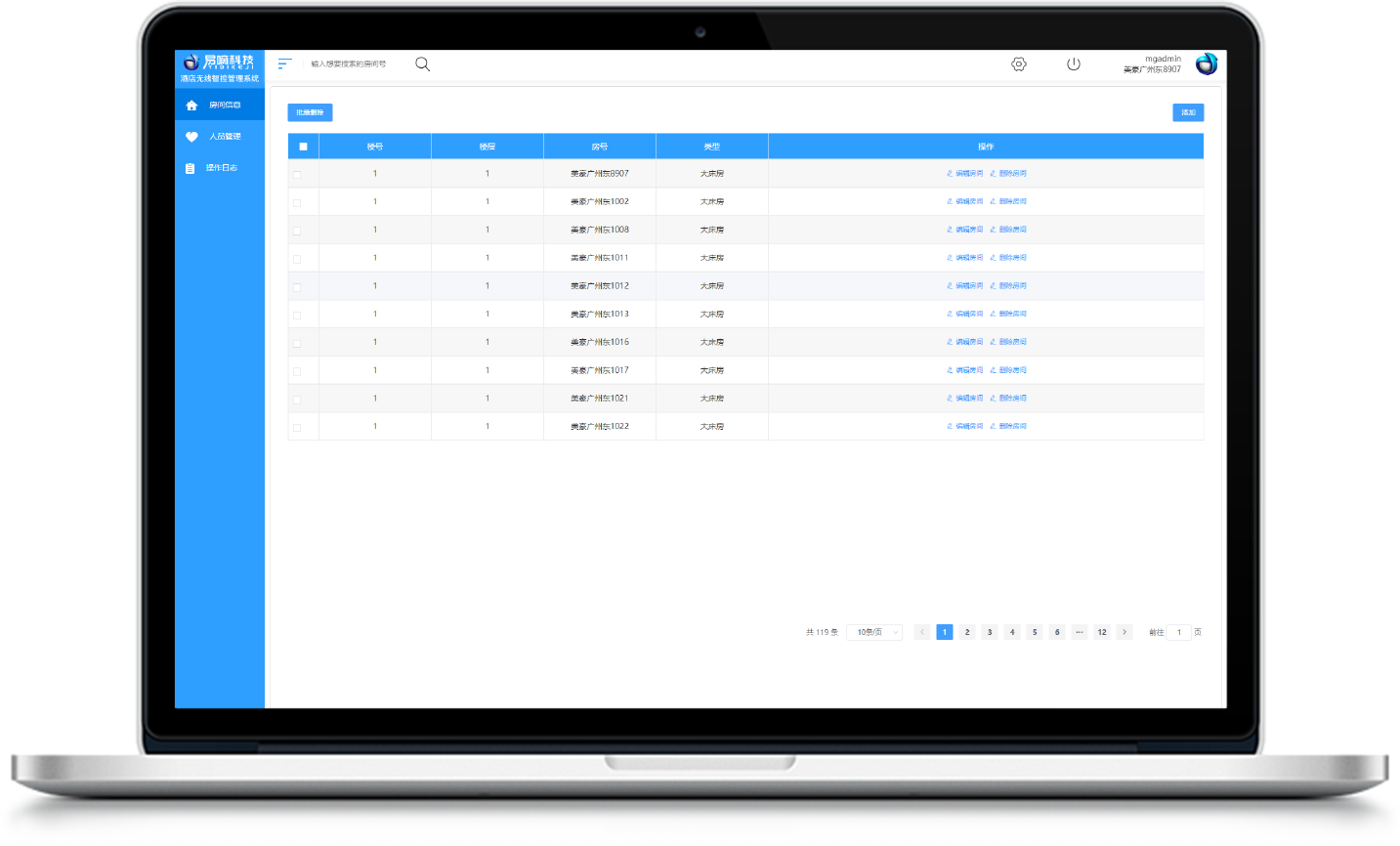
Task: Open the 10条/页 page size dropdown
Action: tap(874, 632)
